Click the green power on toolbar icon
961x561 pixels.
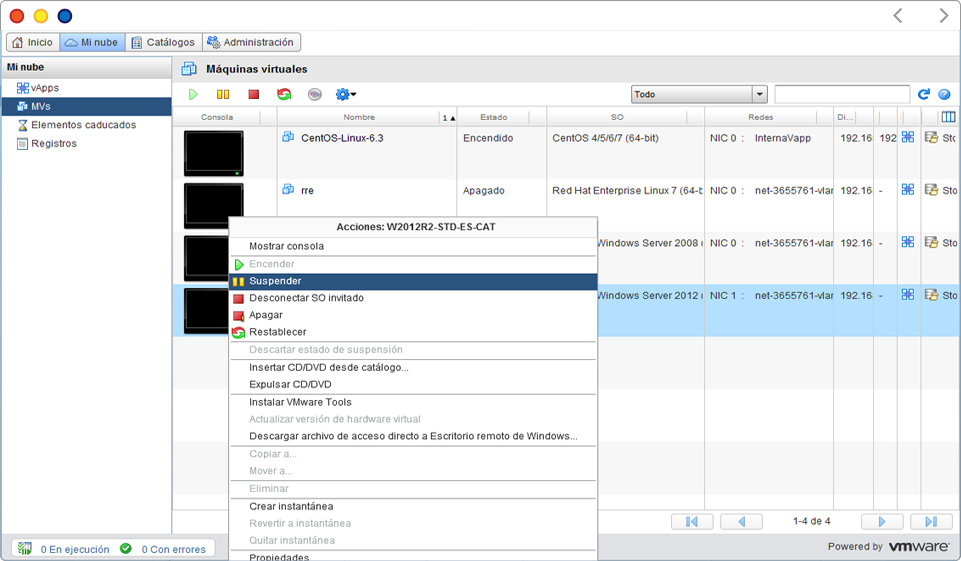(193, 95)
